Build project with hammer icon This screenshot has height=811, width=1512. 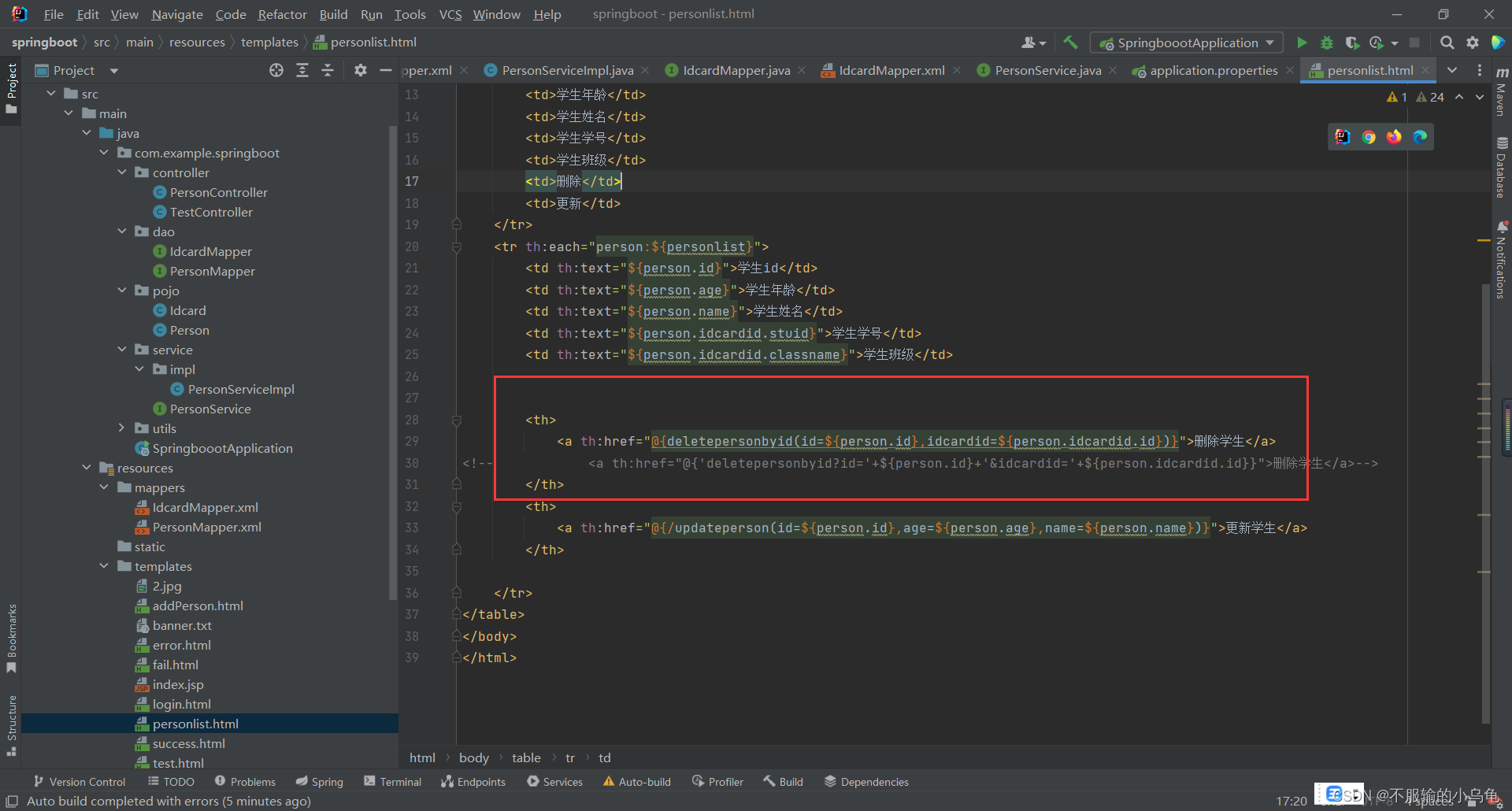[x=1070, y=43]
